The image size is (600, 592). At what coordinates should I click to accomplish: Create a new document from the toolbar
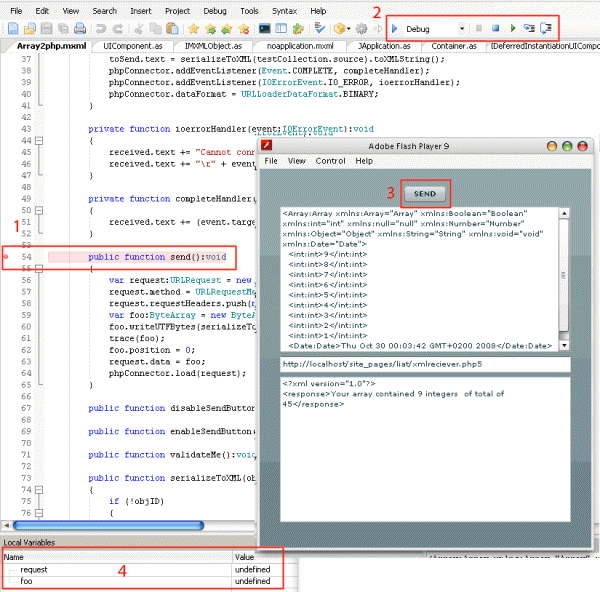[13, 28]
